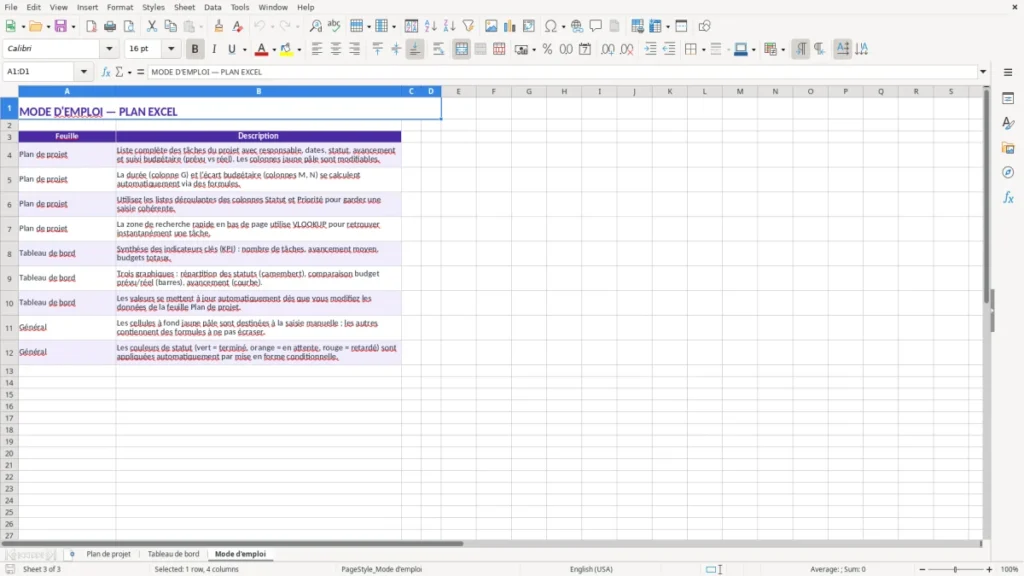
Task: Toggle Align Left
Action: point(317,49)
